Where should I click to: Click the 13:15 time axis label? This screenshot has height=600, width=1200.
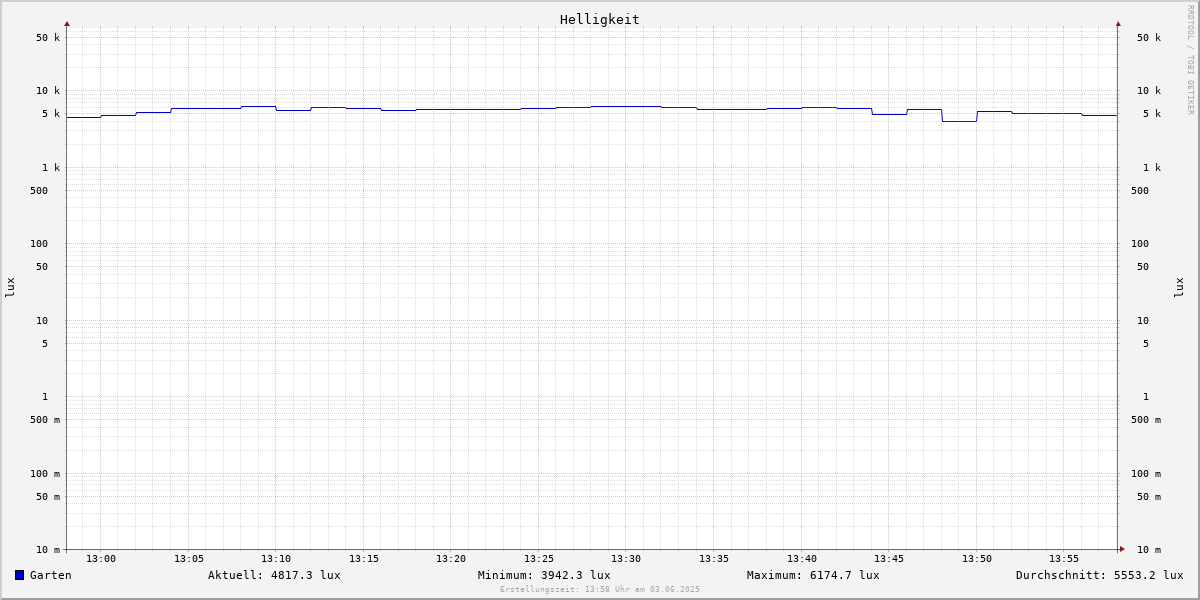pos(364,559)
